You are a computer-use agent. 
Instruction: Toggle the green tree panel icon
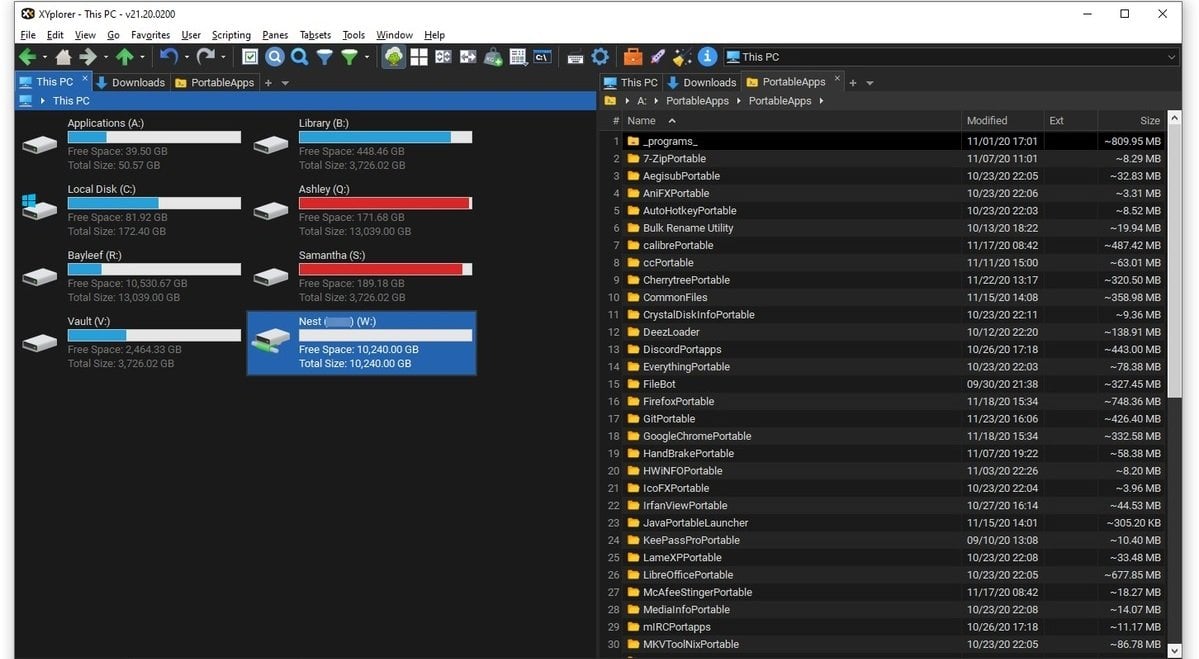pos(394,57)
